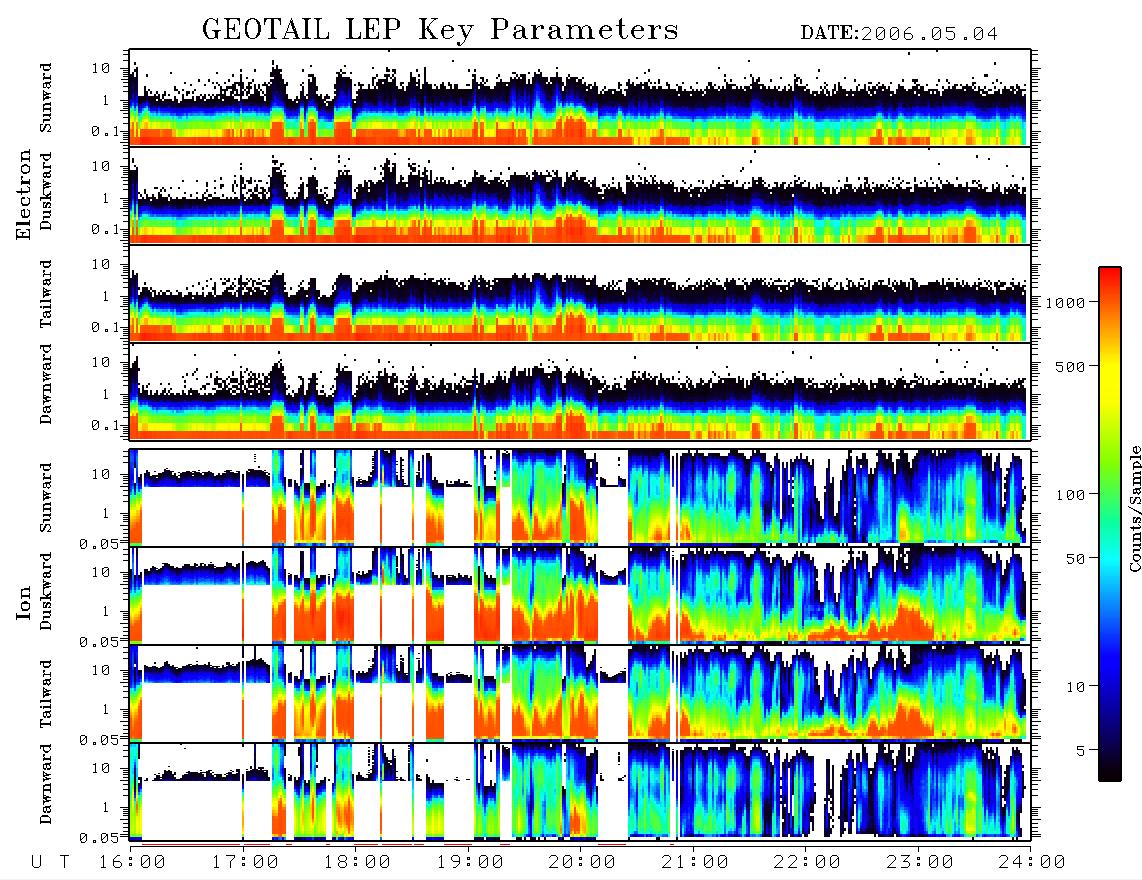Click the 'Dawnward' label of the Electron group

point(46,384)
